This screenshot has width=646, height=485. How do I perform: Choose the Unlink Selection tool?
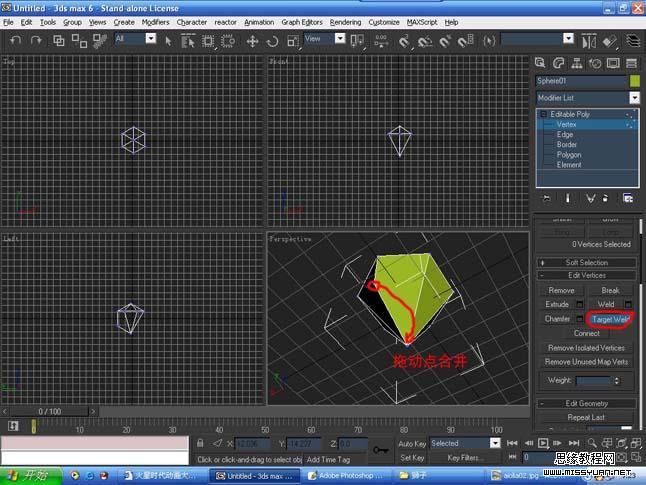tap(79, 40)
